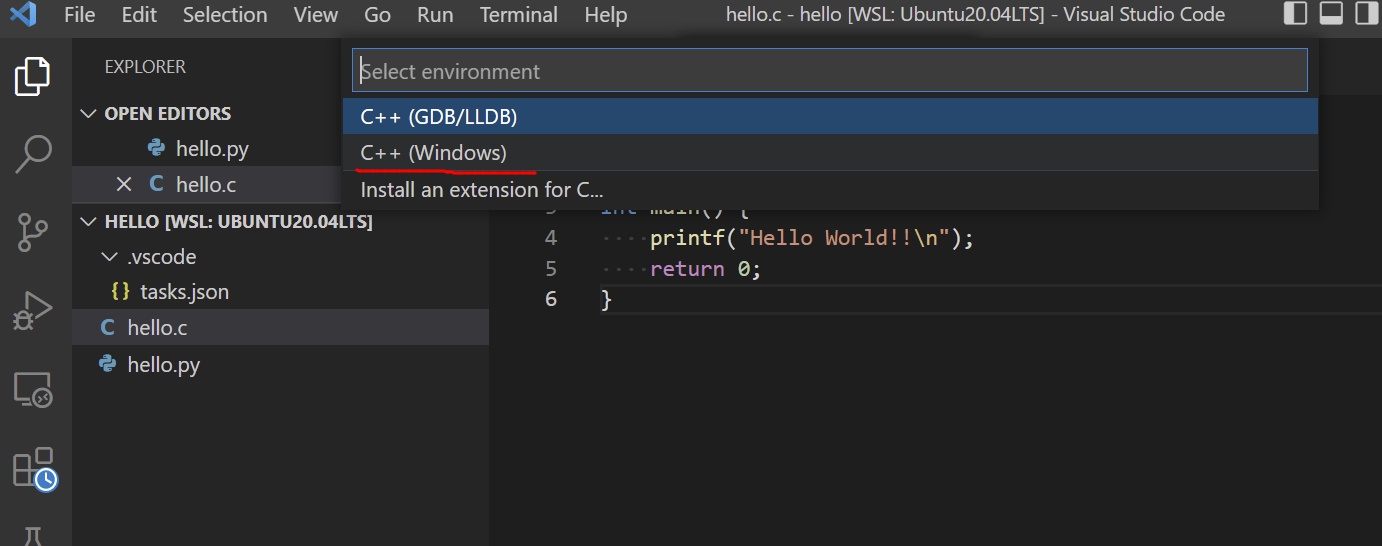Open the Edit menu
This screenshot has height=546, width=1382.
coord(139,15)
